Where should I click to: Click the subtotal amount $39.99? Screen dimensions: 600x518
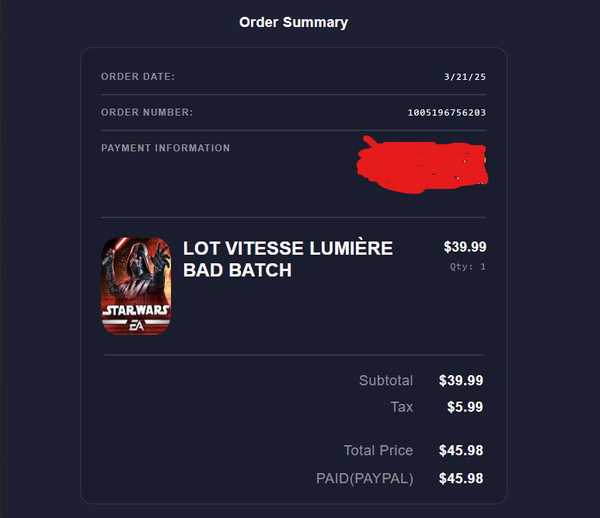[461, 381]
